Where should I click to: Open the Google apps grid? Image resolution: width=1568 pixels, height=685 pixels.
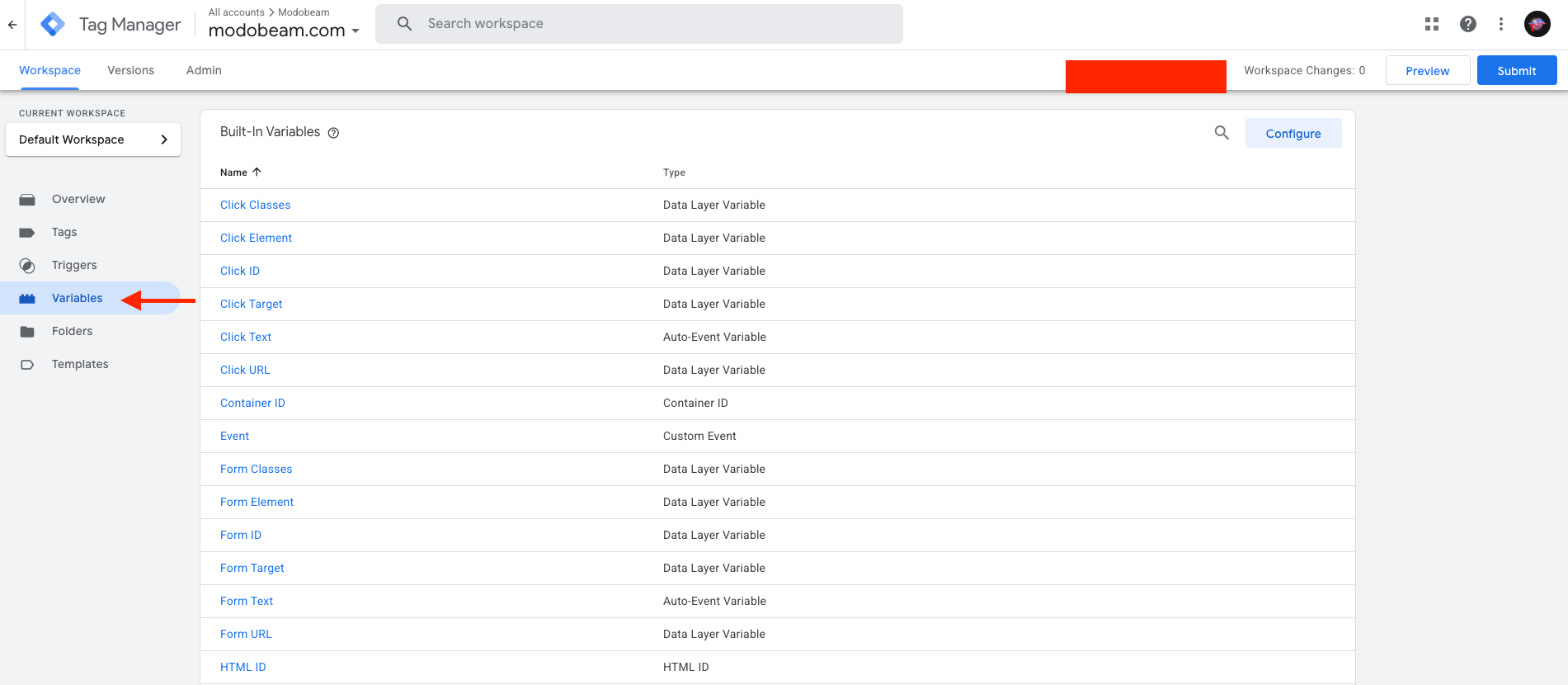[1432, 24]
